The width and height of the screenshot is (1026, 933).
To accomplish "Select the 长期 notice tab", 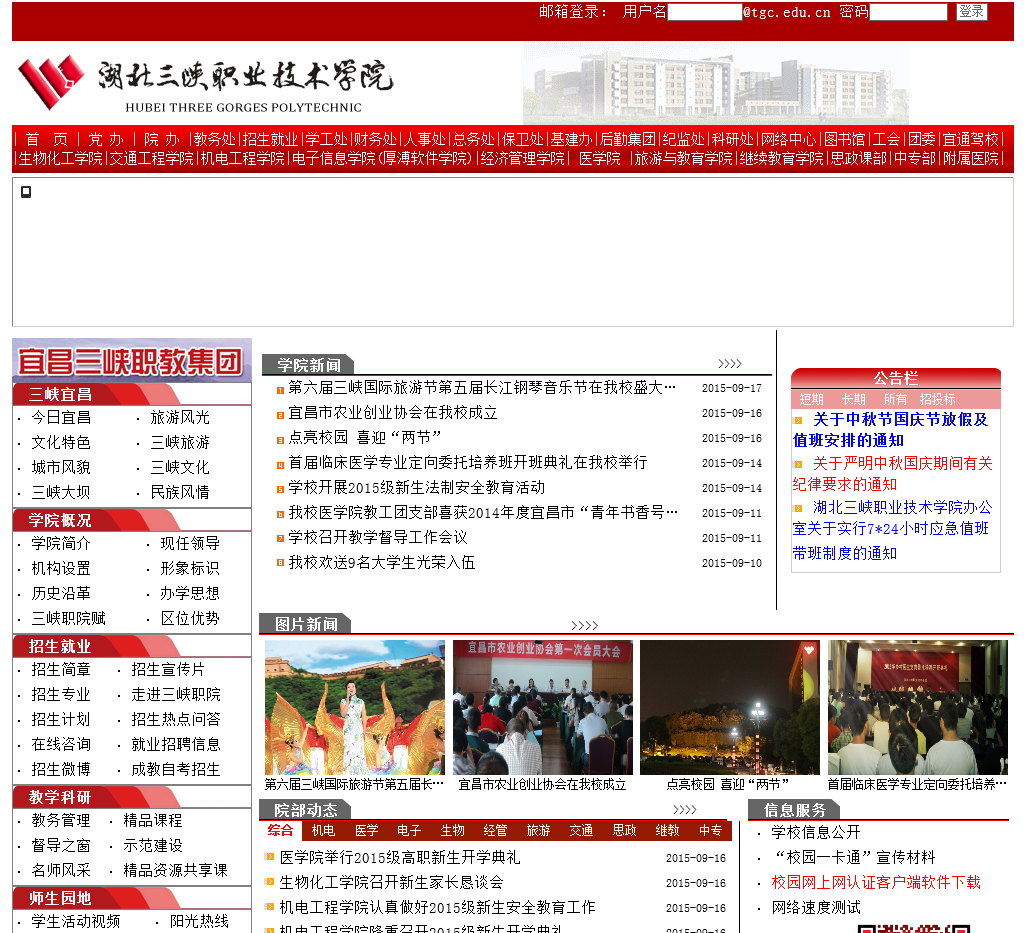I will click(853, 399).
